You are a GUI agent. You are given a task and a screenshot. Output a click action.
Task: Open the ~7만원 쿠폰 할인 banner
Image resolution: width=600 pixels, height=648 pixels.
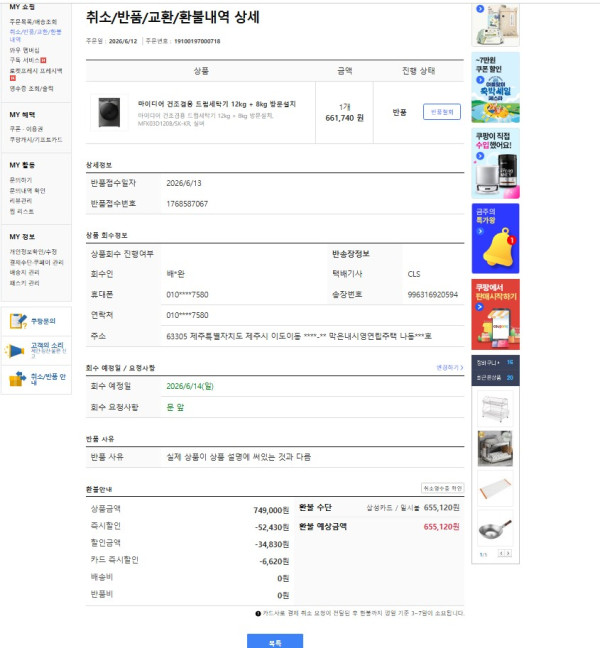click(495, 87)
